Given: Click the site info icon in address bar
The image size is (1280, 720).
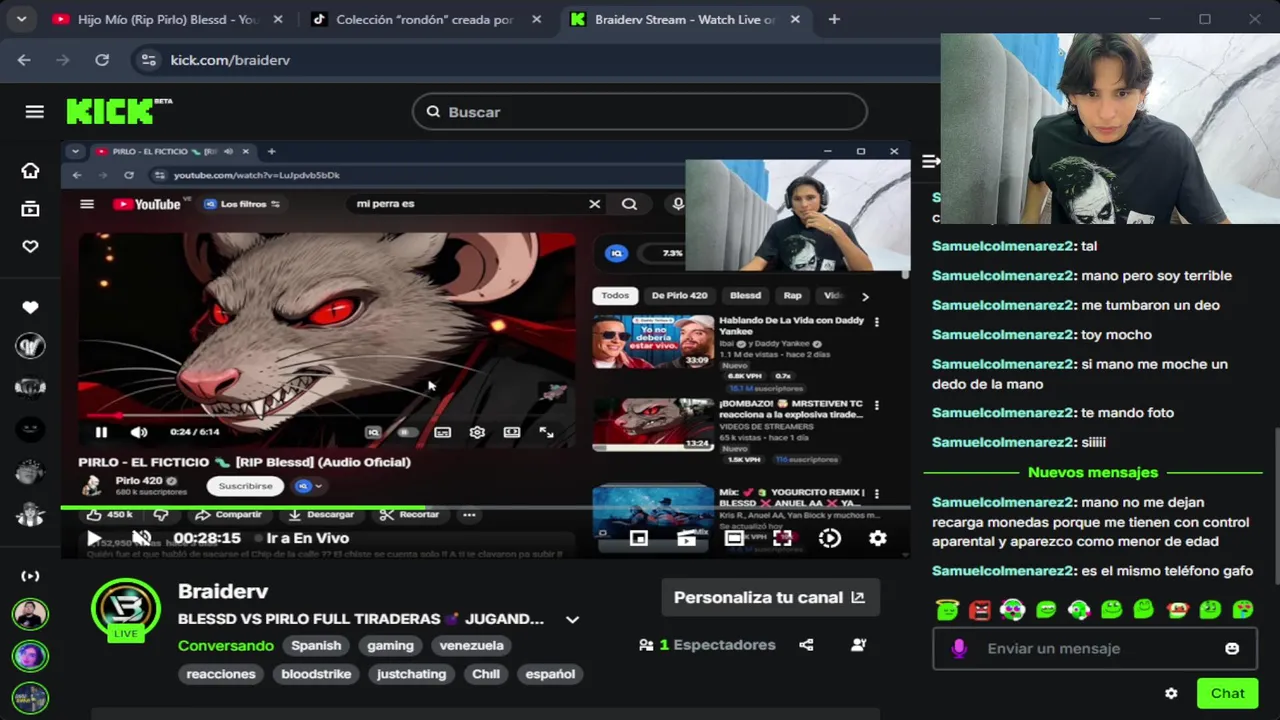Looking at the screenshot, I should [x=149, y=60].
